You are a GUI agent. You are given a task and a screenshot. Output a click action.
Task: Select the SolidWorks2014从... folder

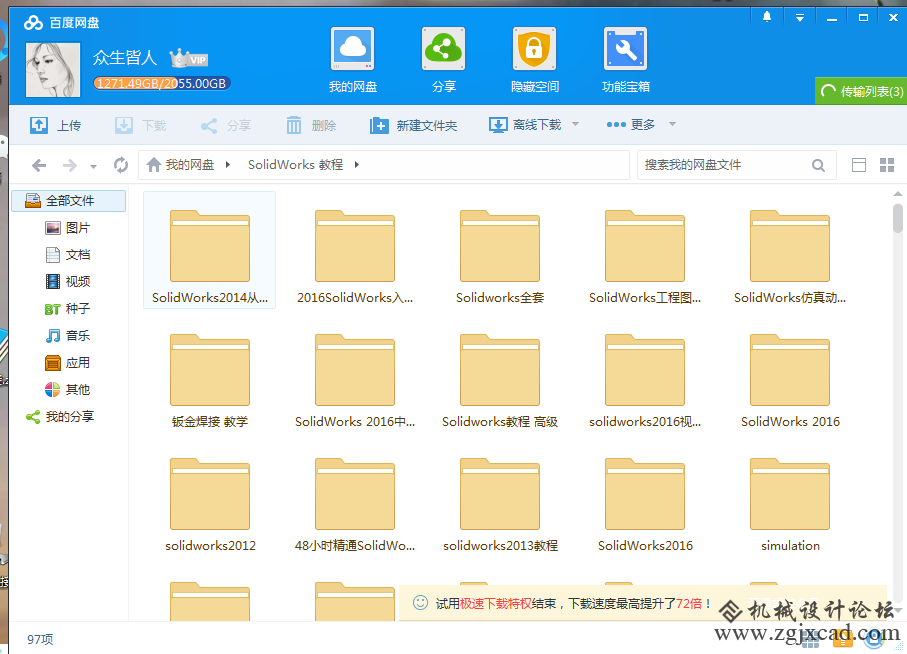[x=209, y=250]
